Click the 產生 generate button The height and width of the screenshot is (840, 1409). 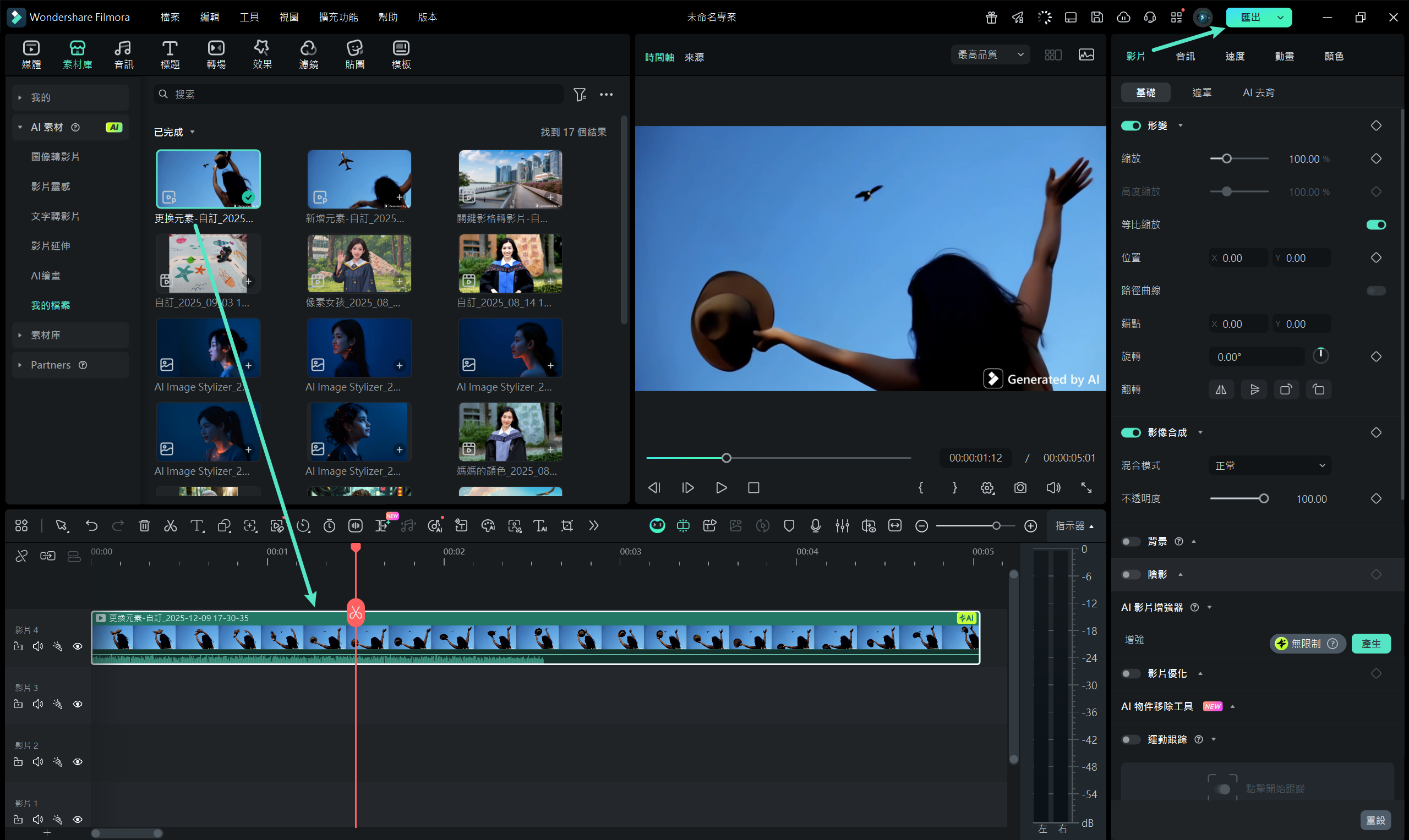pos(1370,644)
